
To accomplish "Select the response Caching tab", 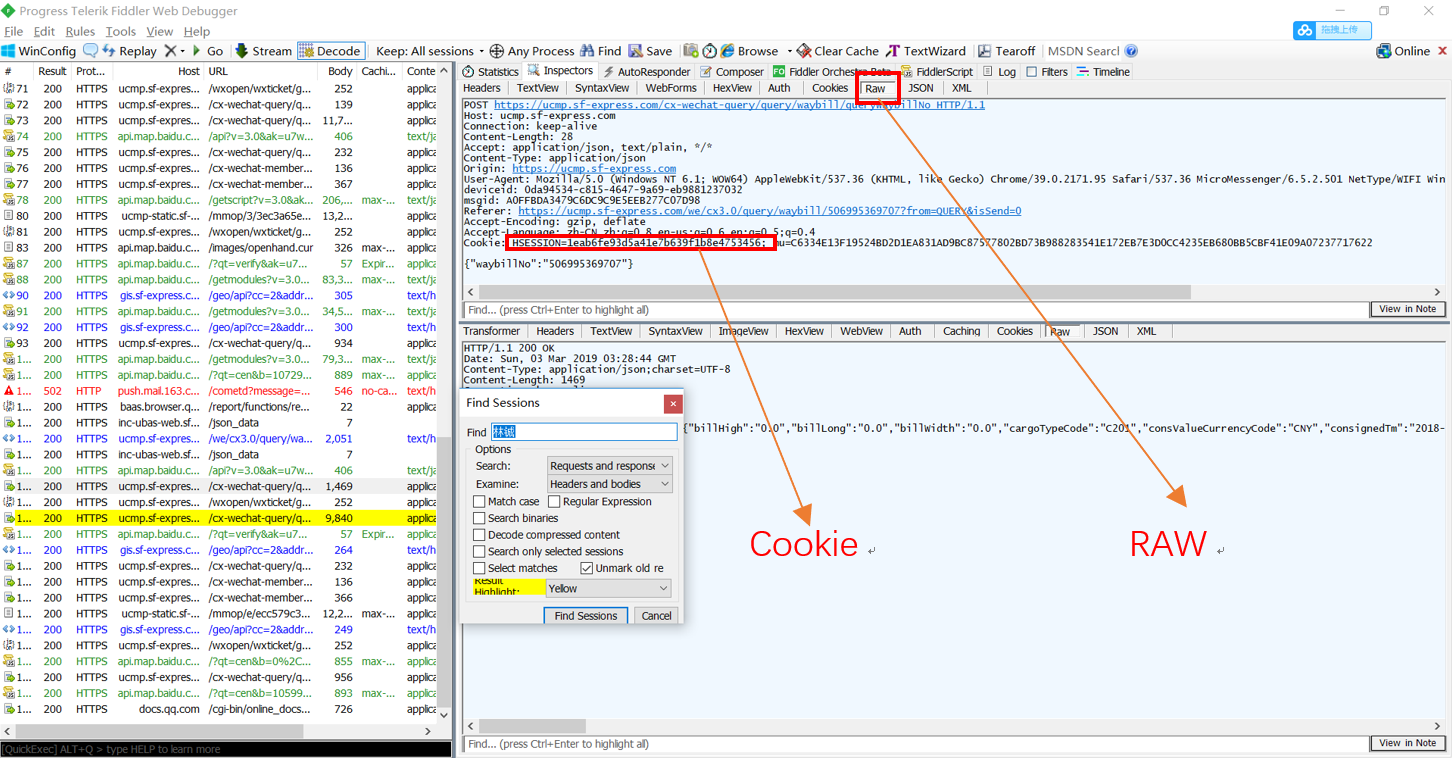I will (961, 331).
